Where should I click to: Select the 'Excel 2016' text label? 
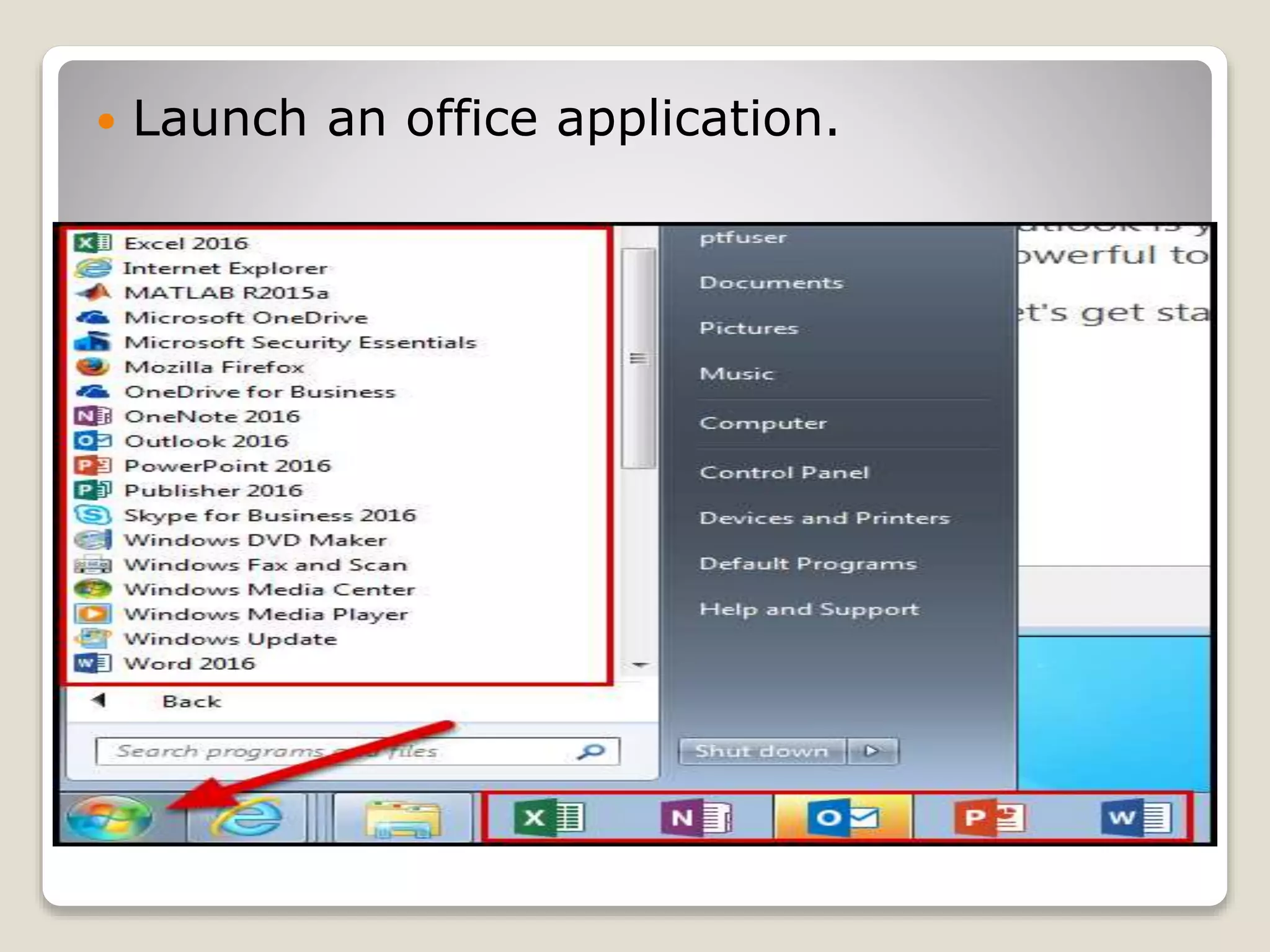186,243
